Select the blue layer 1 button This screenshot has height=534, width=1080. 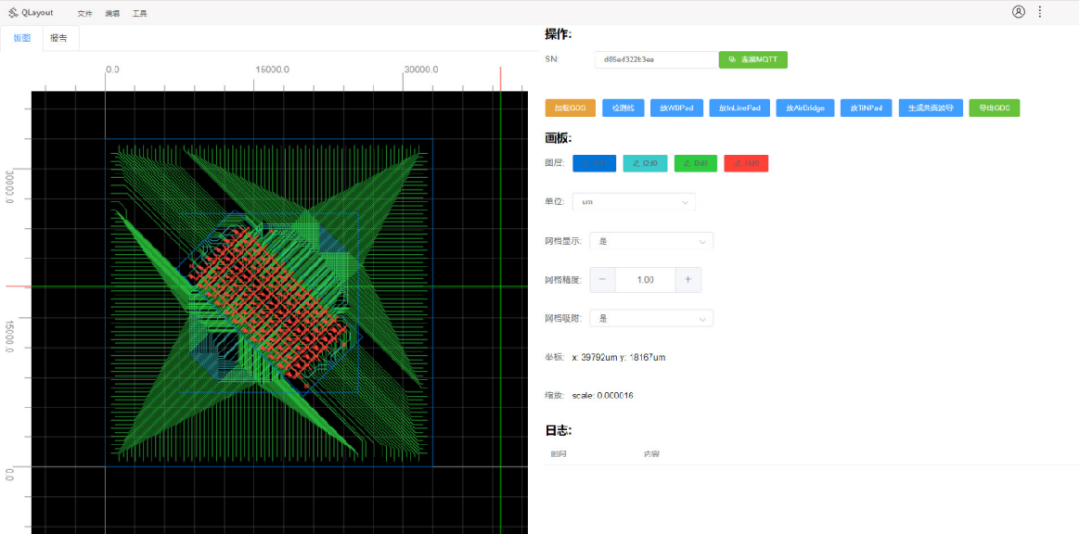(594, 163)
